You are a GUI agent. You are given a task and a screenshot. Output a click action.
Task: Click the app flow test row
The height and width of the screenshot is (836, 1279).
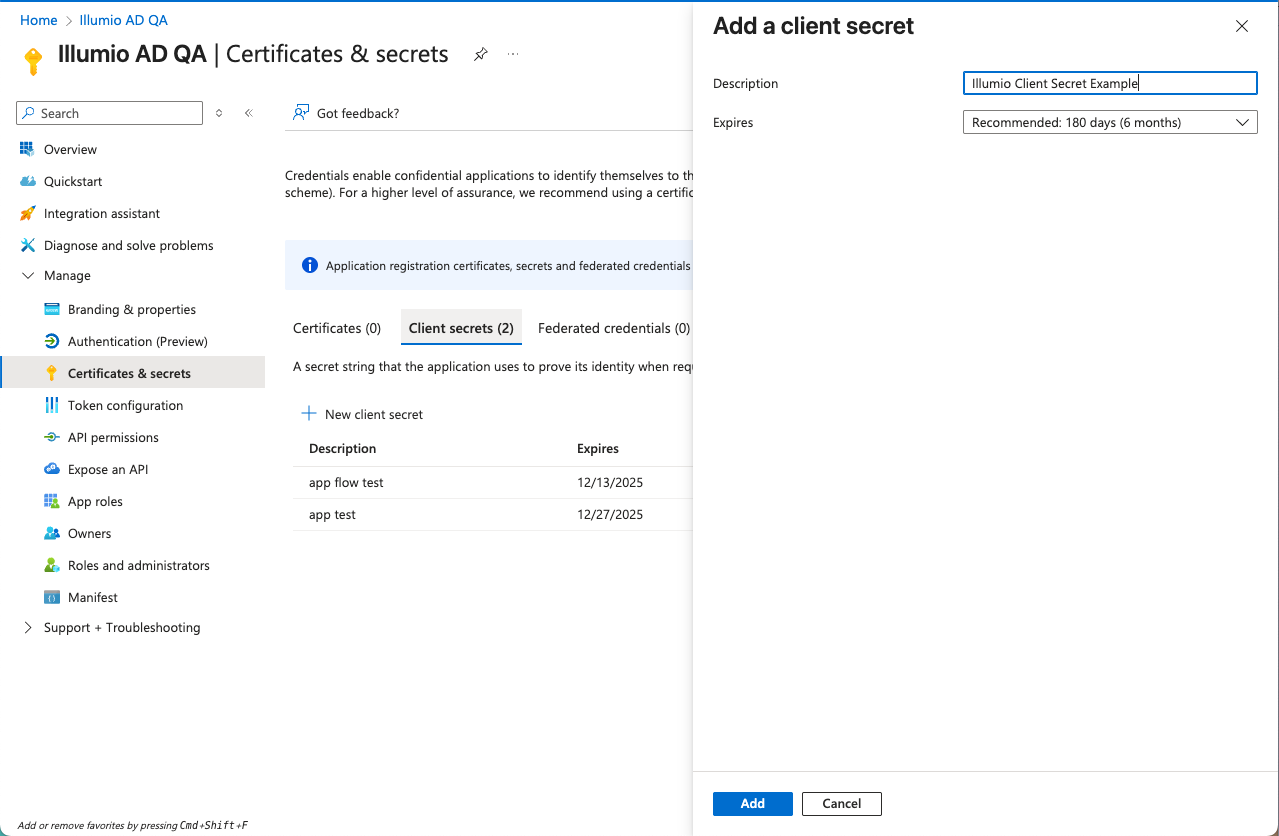pos(492,482)
